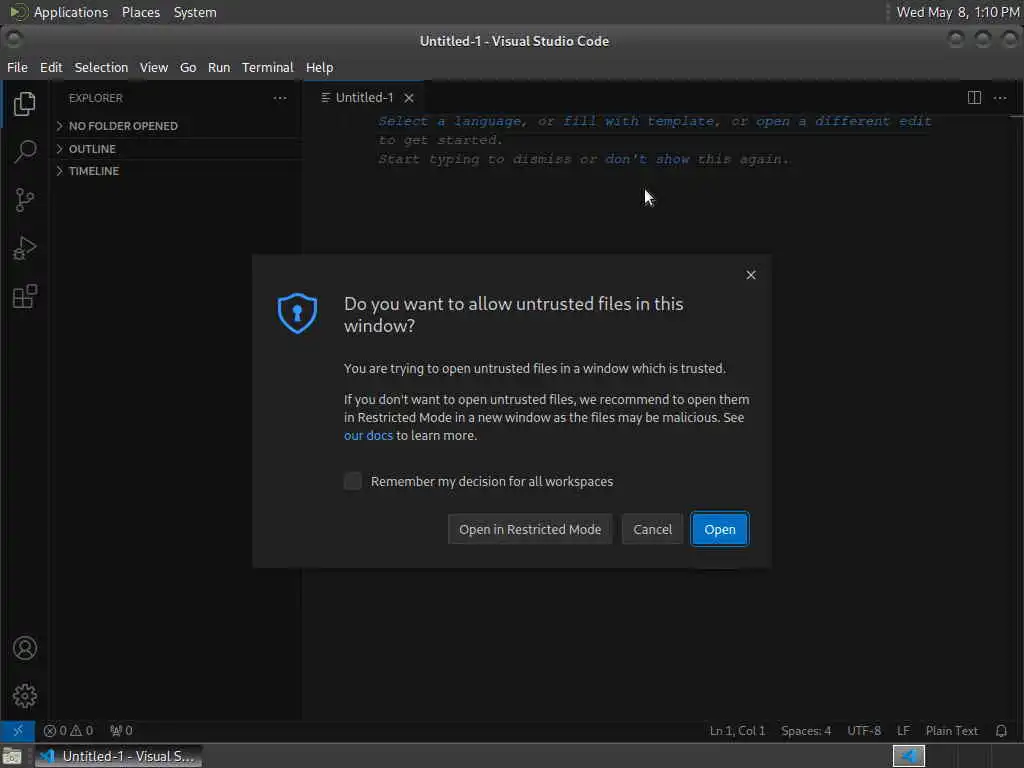
Task: Click 'fill with template' editor hint link
Action: click(x=640, y=121)
